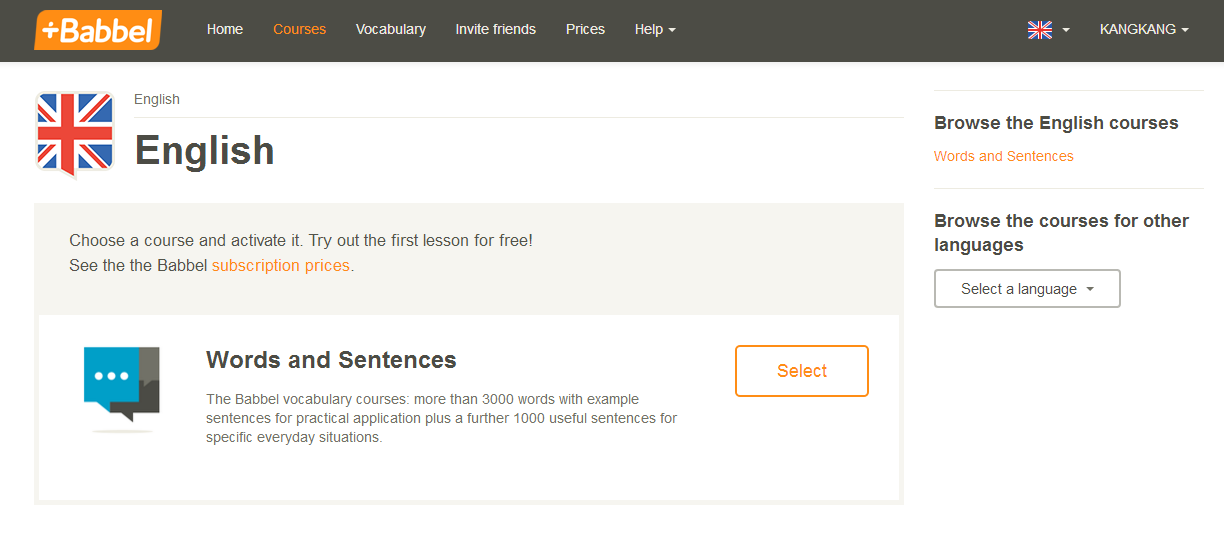Screen dimensions: 1224x547
Task: Open the Help dropdown menu
Action: coord(655,30)
